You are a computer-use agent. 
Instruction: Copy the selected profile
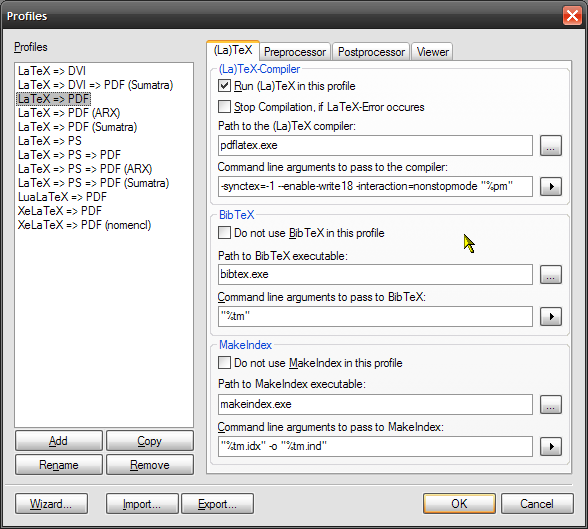(150, 441)
